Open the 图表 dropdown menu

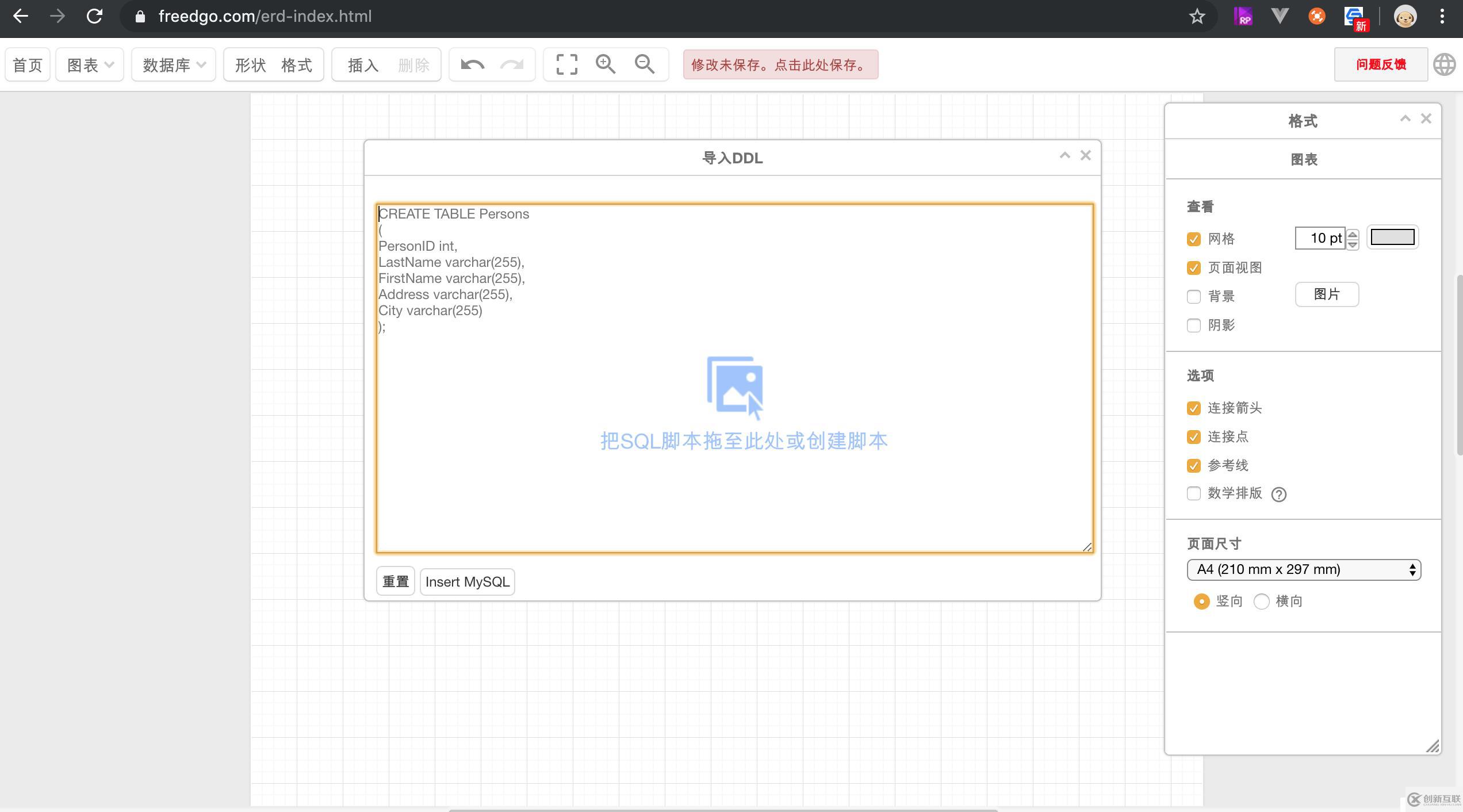click(90, 65)
